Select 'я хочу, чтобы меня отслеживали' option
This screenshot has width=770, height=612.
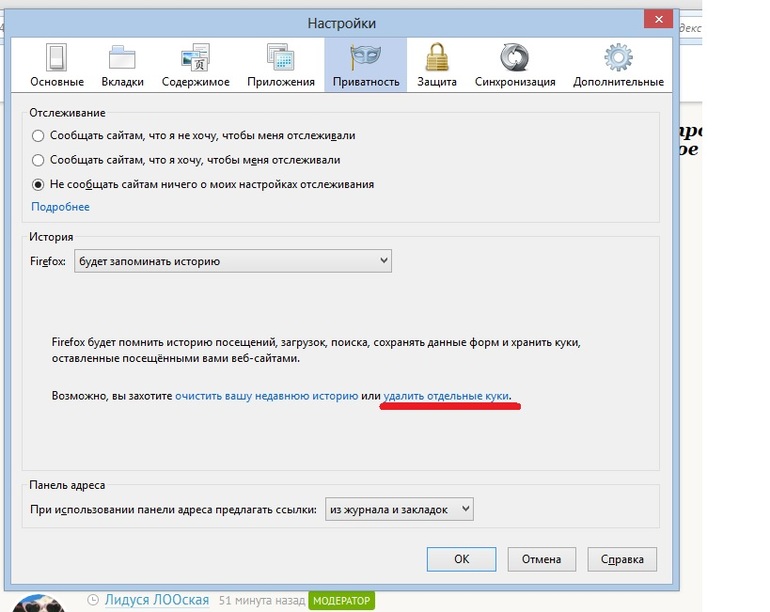click(38, 160)
